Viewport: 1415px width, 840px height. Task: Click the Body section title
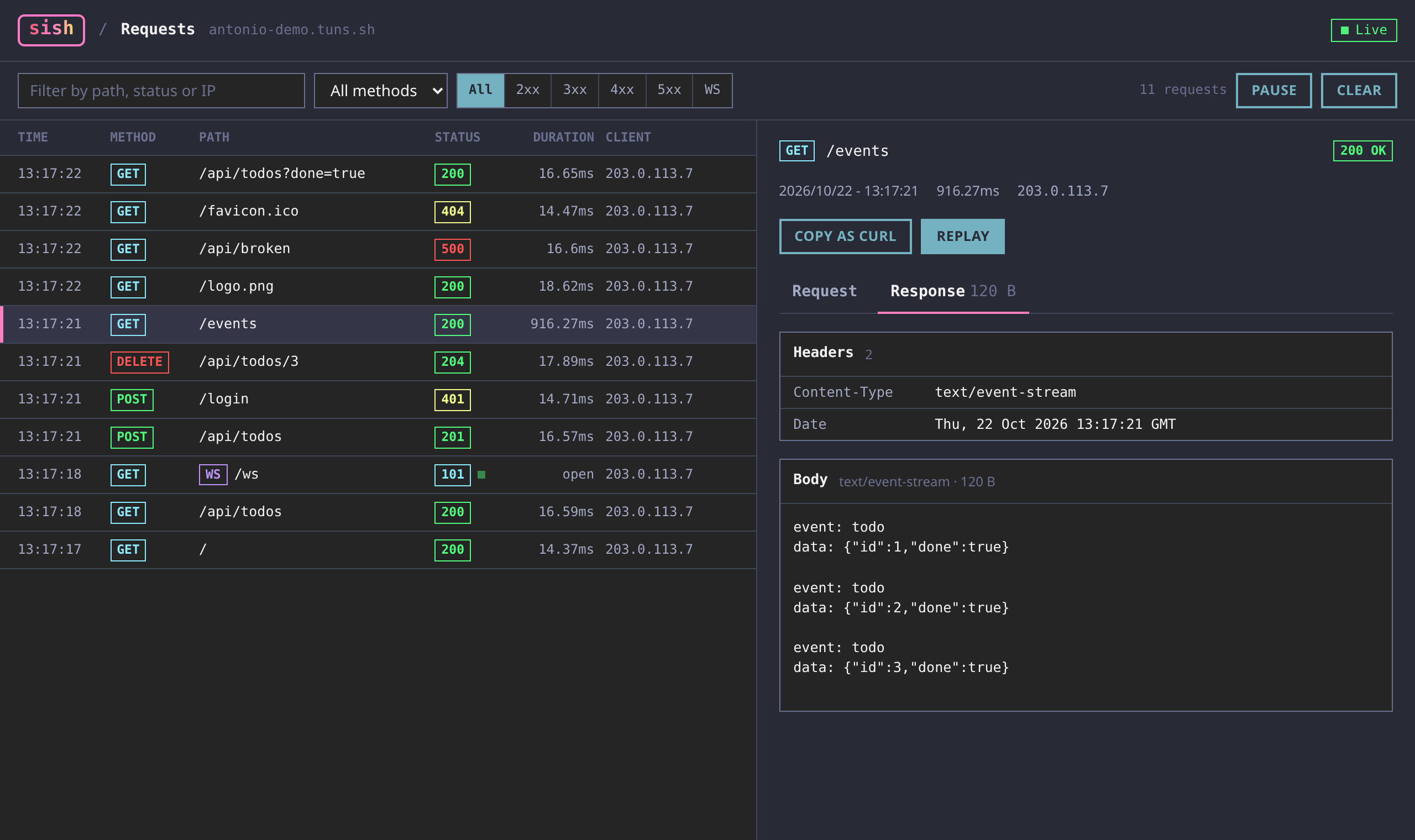(x=810, y=480)
